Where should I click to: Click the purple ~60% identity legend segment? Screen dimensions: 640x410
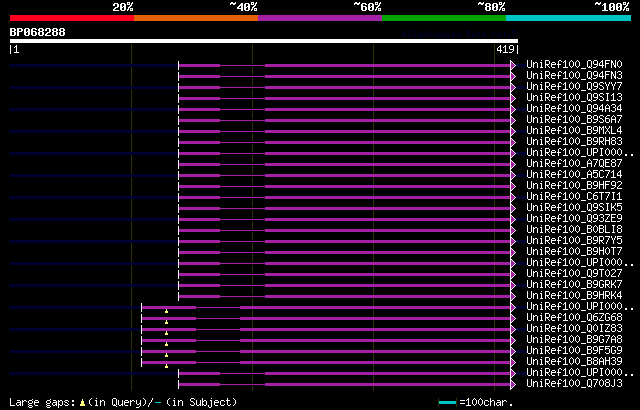320,18
